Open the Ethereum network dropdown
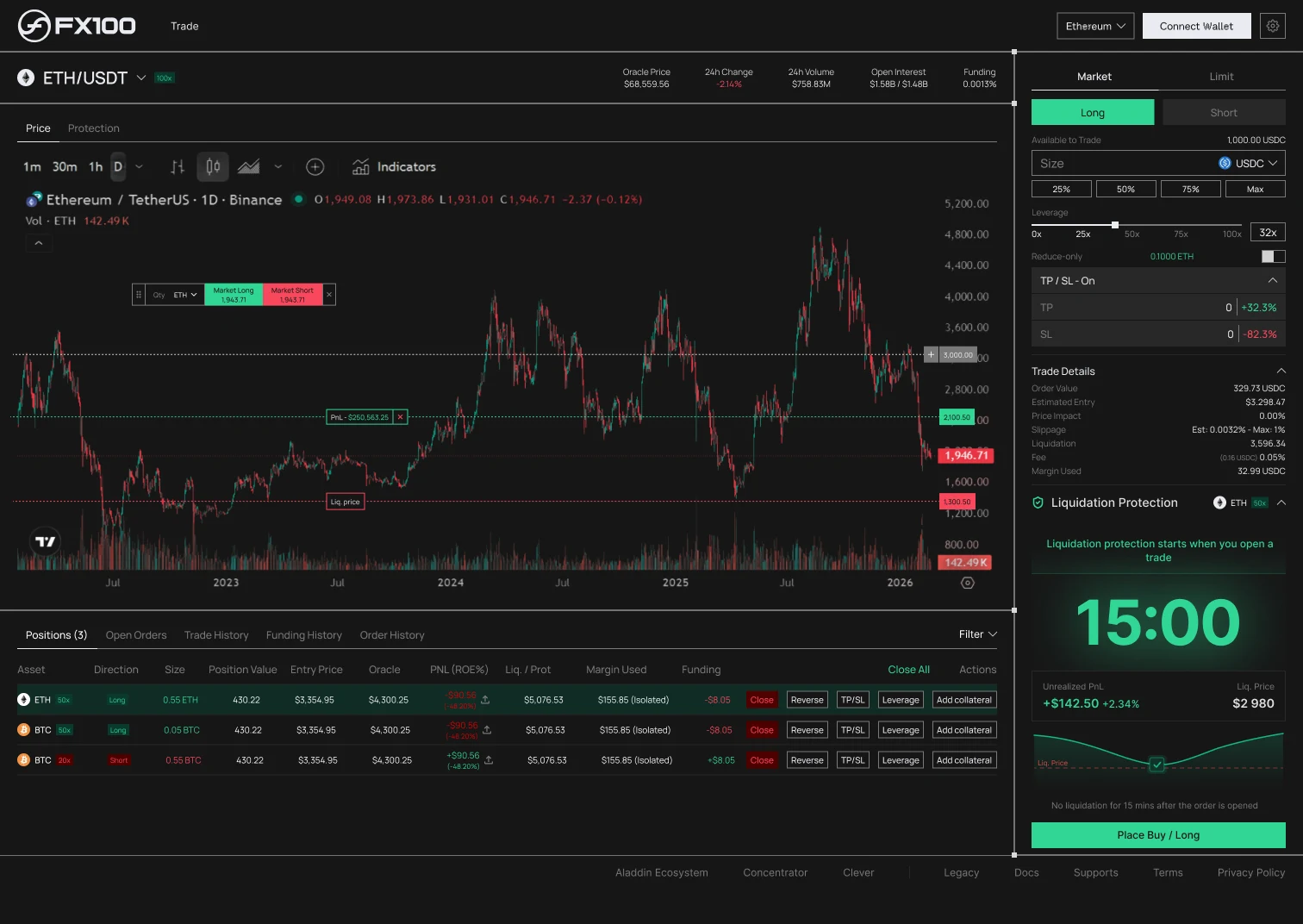Screen dimensions: 1303x924 [x=1095, y=26]
